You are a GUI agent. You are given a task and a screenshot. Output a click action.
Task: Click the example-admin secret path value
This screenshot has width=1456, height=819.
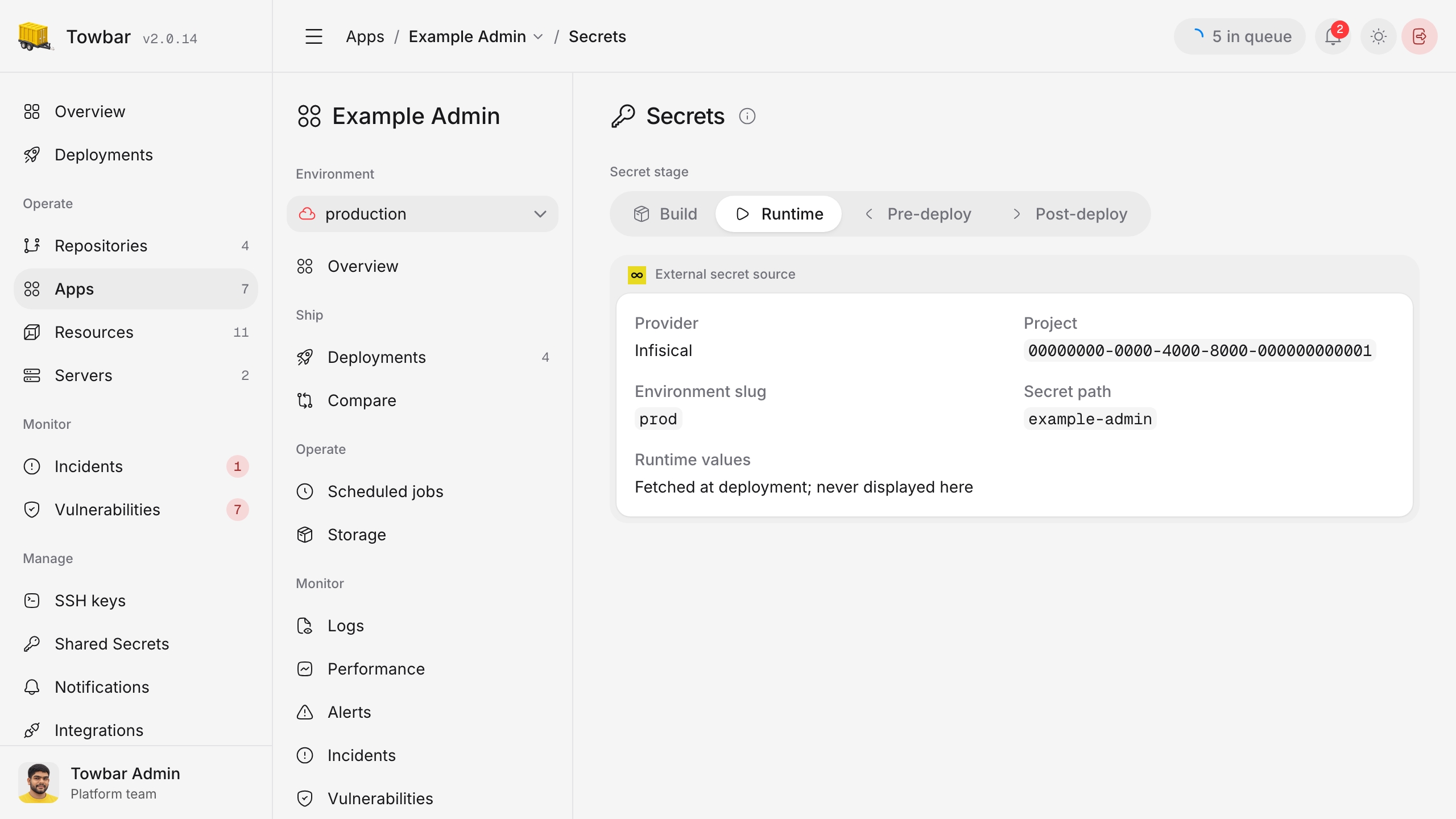click(1090, 419)
